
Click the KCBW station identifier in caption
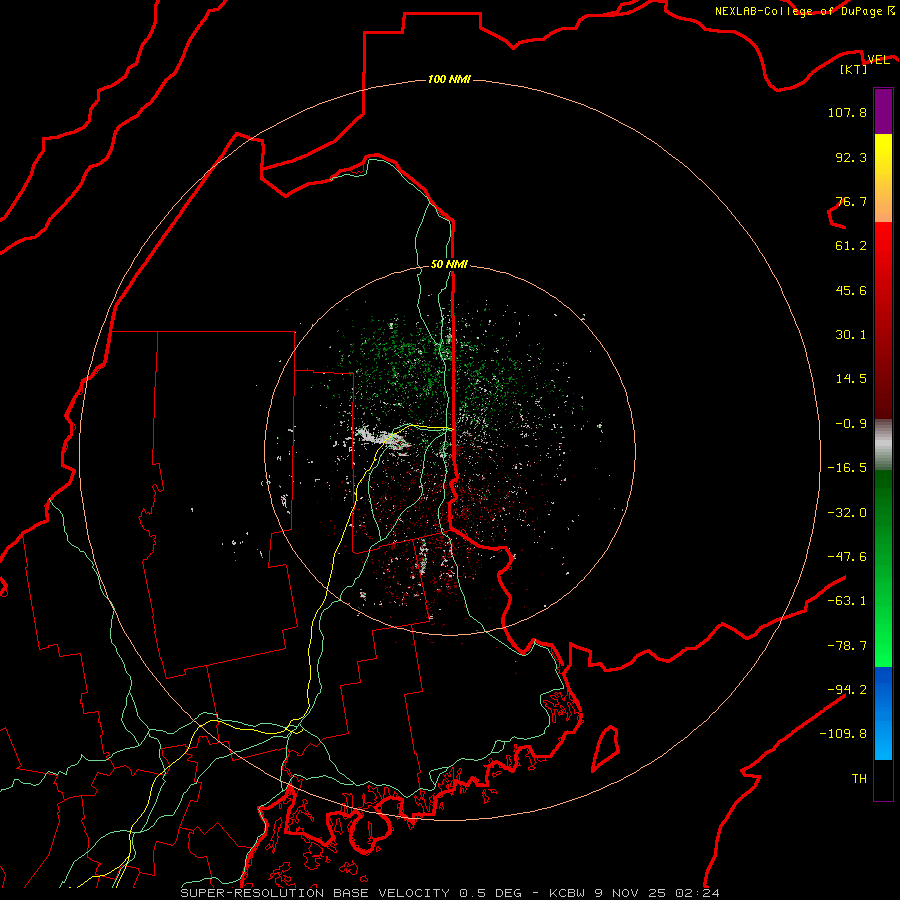coord(567,893)
